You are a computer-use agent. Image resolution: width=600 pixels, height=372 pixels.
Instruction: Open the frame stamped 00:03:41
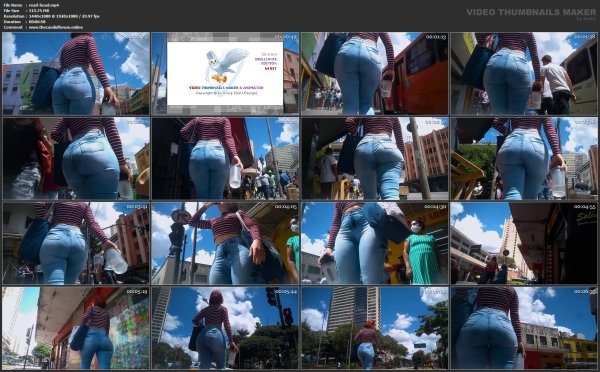(x=76, y=243)
